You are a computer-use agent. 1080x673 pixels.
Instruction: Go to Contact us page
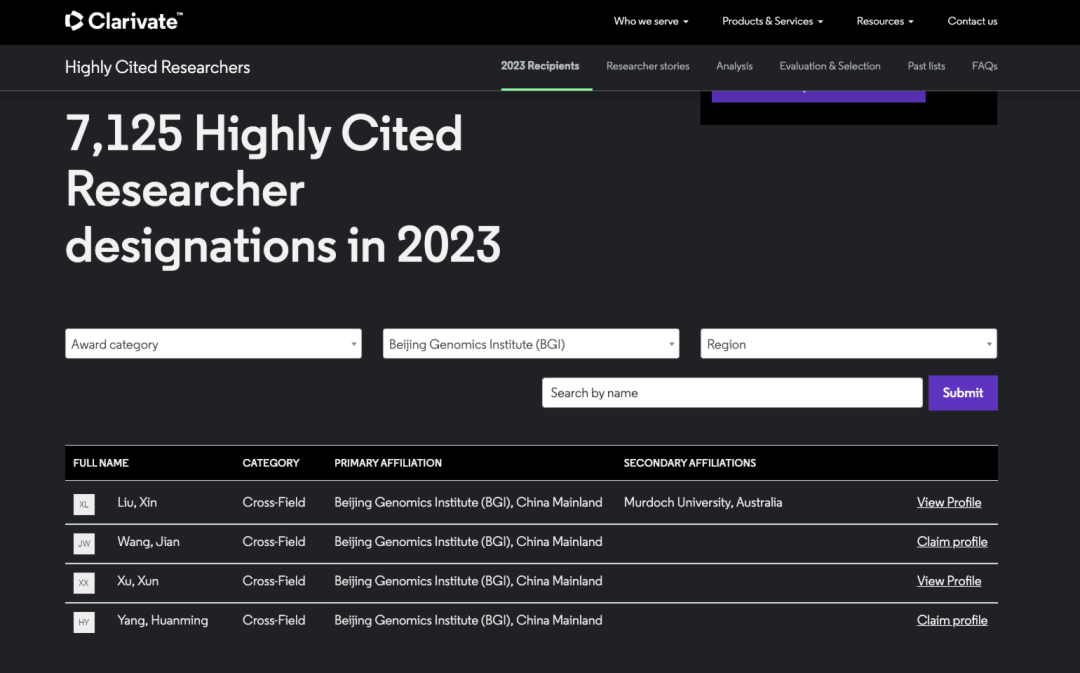(972, 21)
